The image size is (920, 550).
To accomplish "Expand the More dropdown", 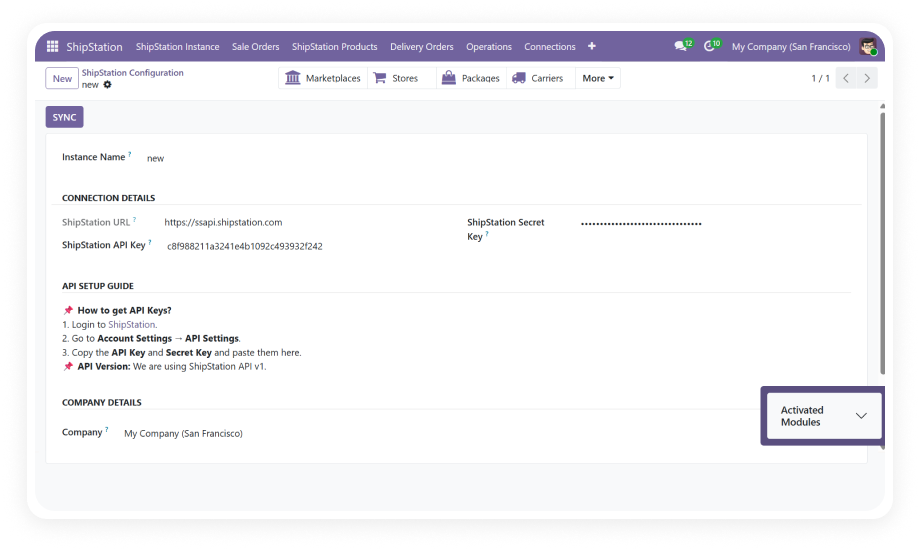I will coord(597,78).
